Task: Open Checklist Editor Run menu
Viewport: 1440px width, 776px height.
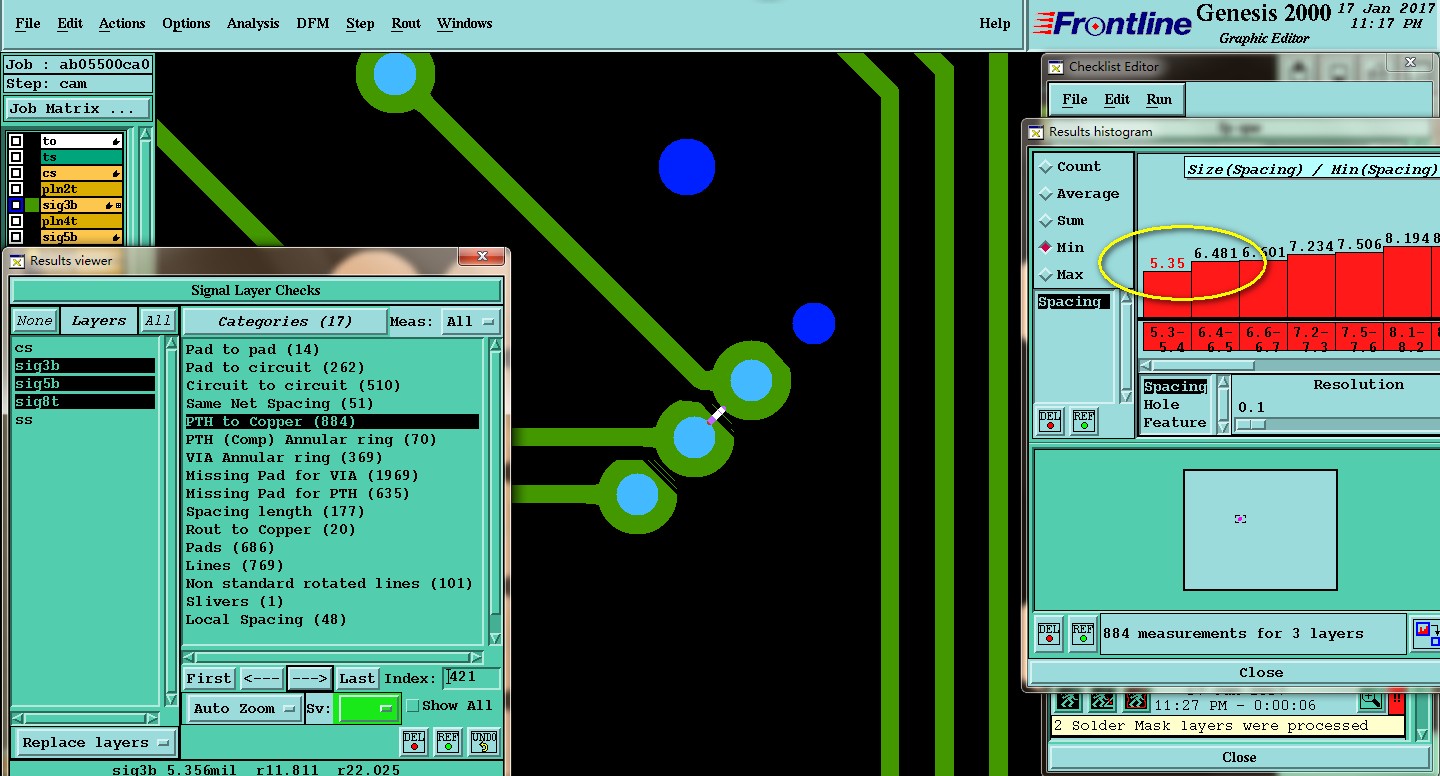Action: point(1159,99)
